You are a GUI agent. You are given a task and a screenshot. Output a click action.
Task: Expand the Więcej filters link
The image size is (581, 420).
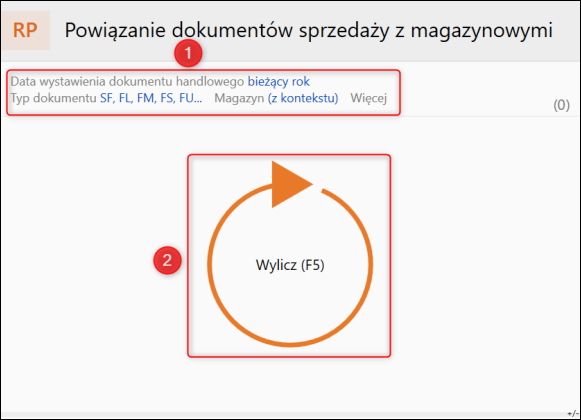(369, 98)
